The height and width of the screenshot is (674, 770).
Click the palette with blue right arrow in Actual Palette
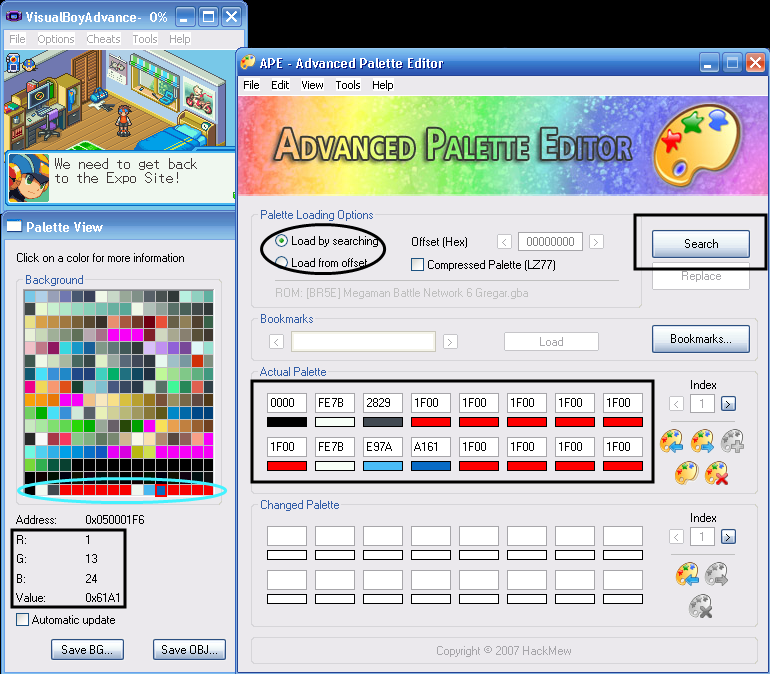coord(702,441)
